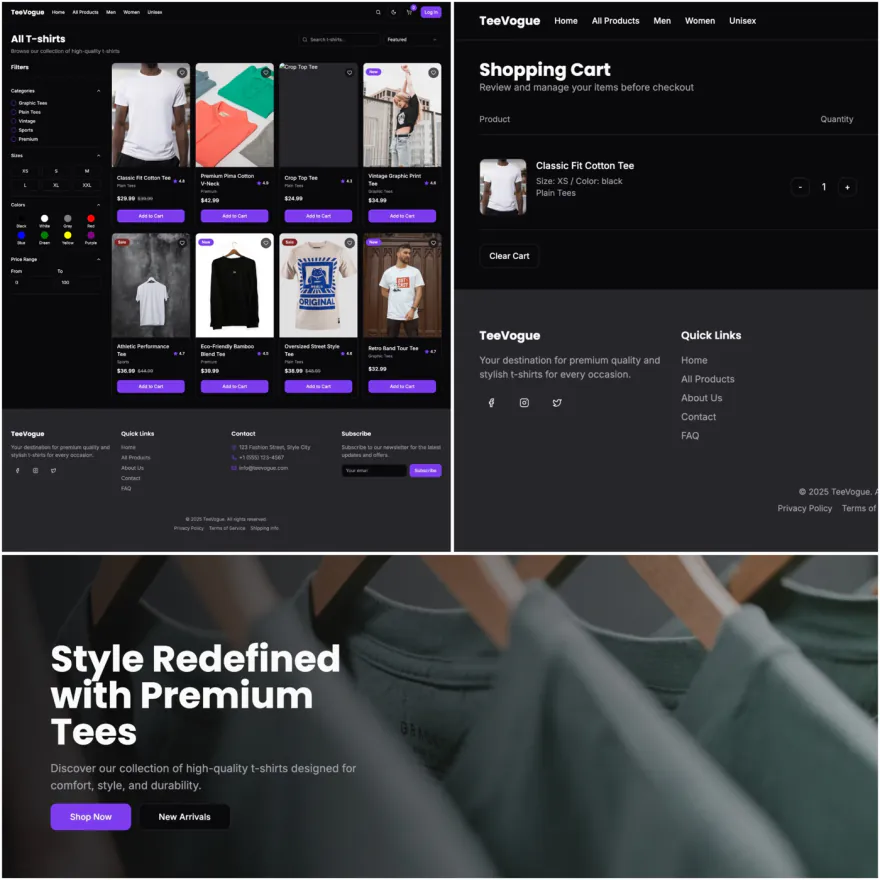Image resolution: width=880 pixels, height=880 pixels.
Task: Pick the Blue color swatch
Action: click(x=21, y=235)
